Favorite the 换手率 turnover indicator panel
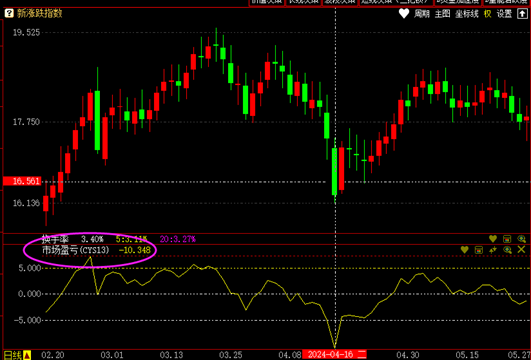Screen dimensions: 531x360 click(493, 239)
